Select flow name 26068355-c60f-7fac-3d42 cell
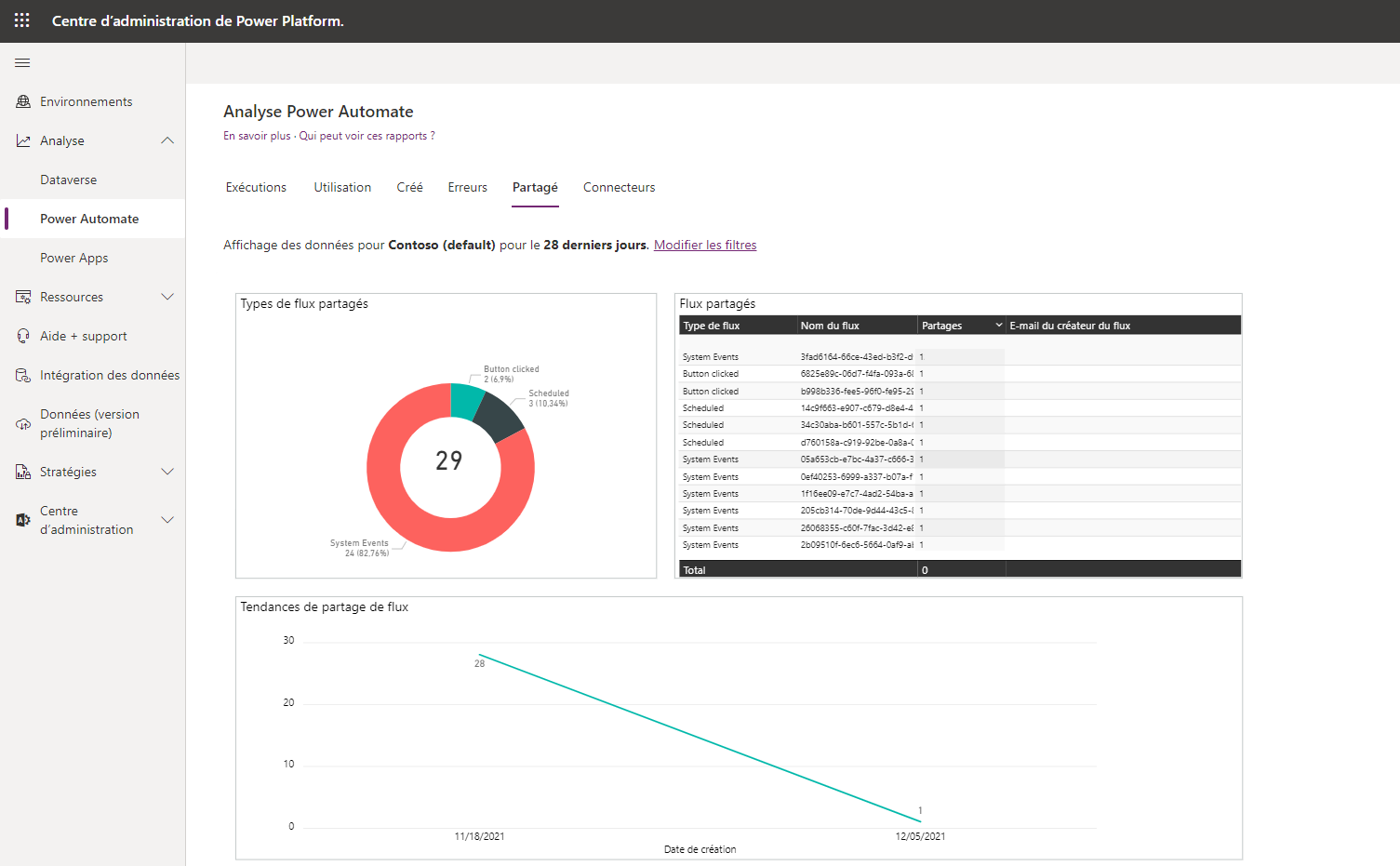 (857, 528)
